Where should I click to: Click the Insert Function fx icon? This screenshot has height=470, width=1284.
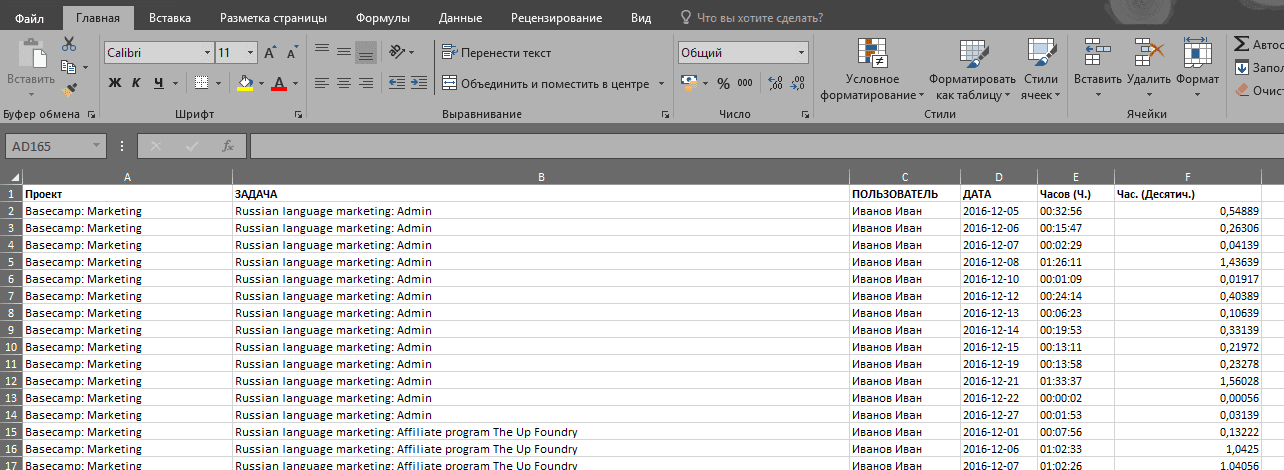coord(227,146)
